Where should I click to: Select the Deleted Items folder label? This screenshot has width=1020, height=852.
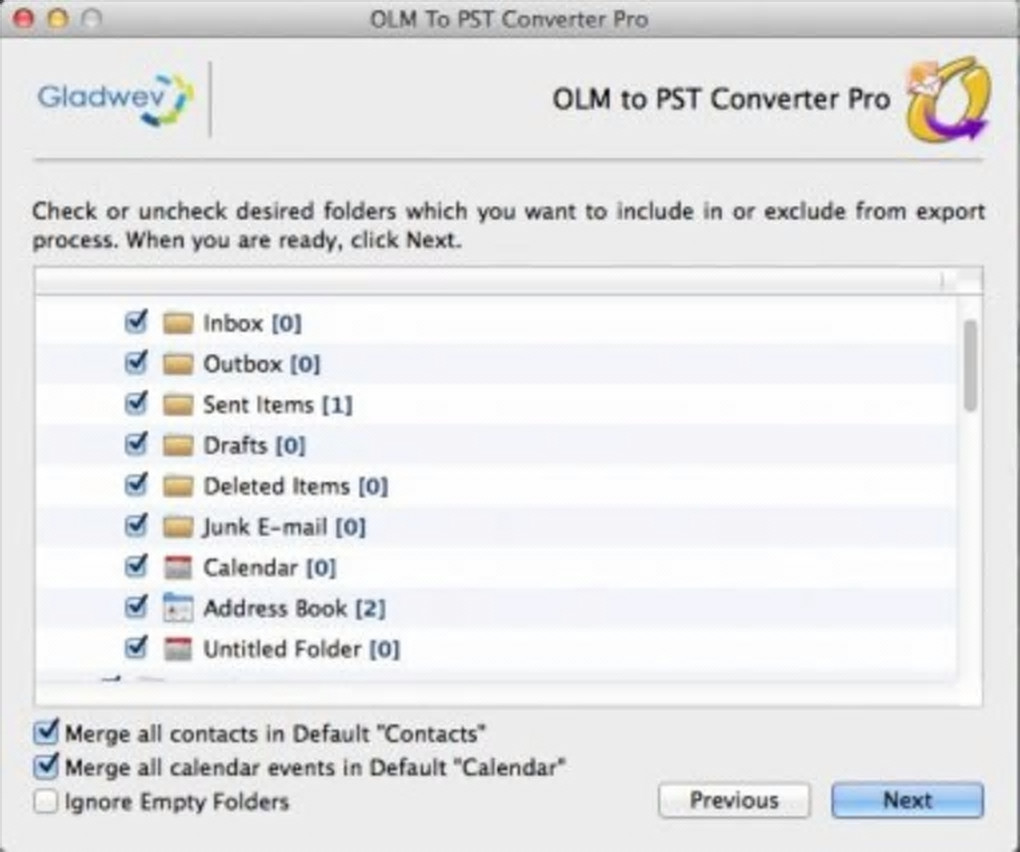click(277, 486)
